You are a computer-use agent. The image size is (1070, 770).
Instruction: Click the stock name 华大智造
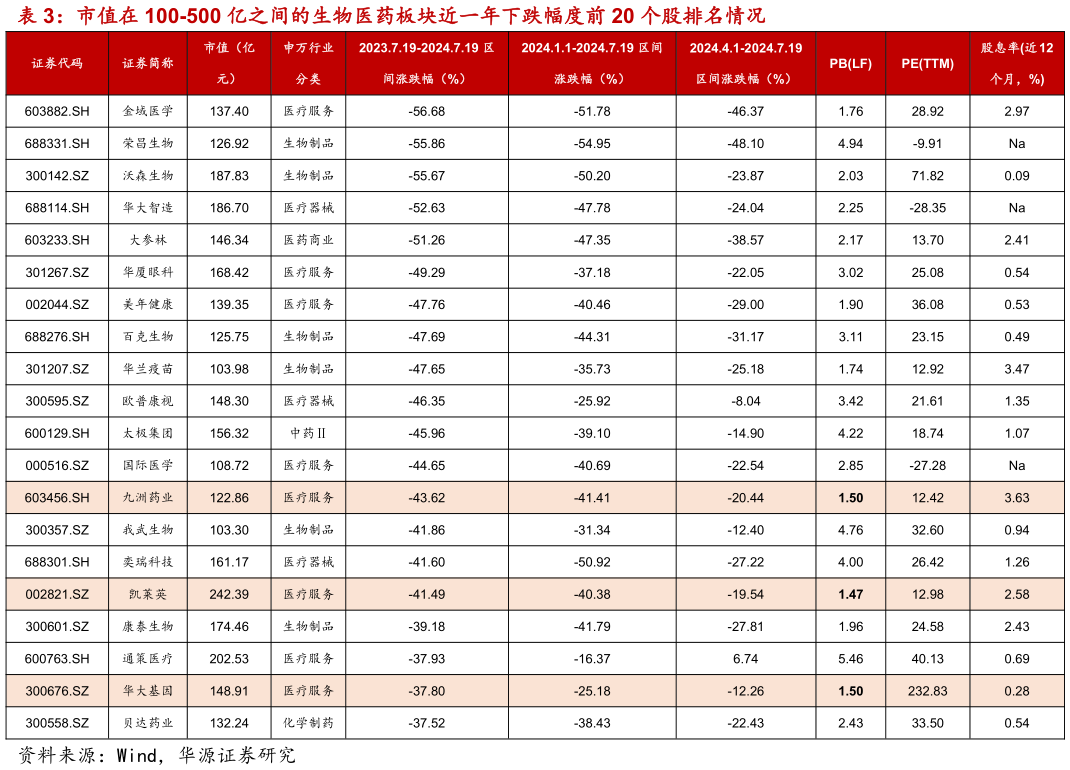(x=148, y=208)
